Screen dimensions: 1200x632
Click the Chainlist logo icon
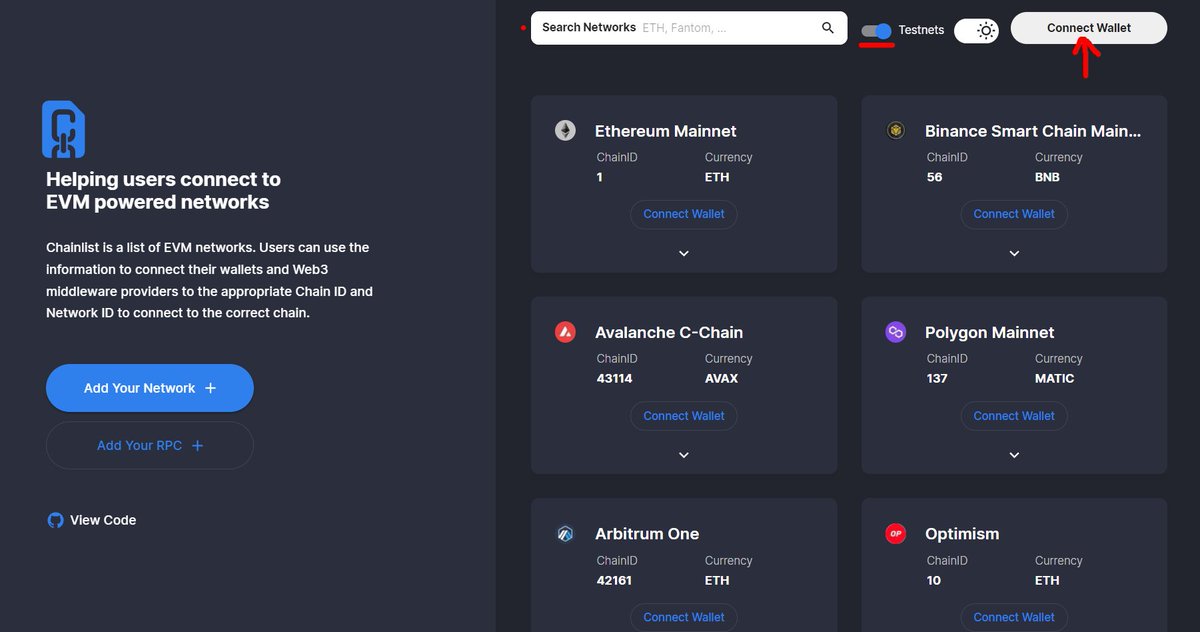tap(63, 129)
